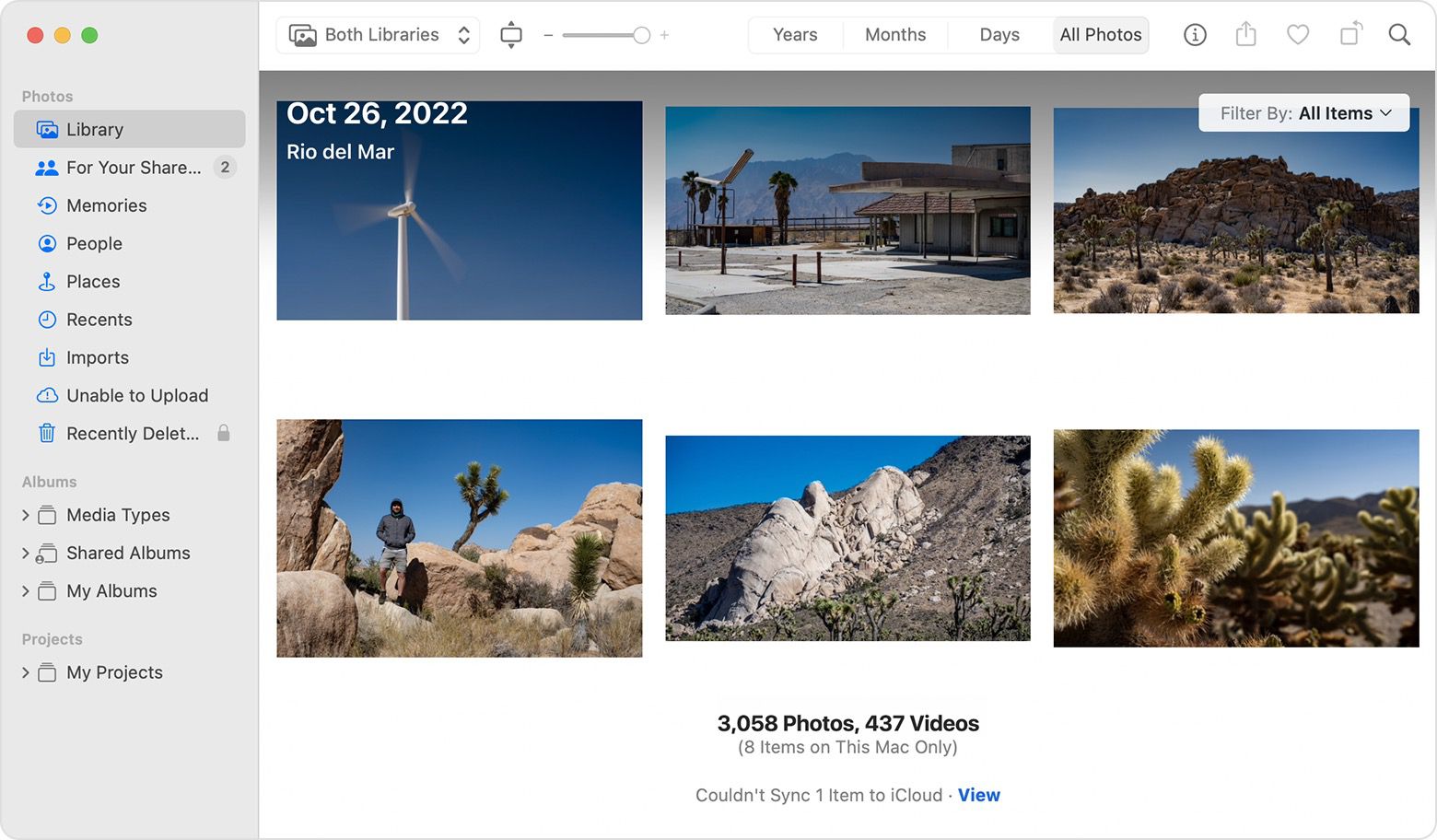1437x840 pixels.
Task: Open Search using the magnifying glass icon
Action: coord(1399,34)
